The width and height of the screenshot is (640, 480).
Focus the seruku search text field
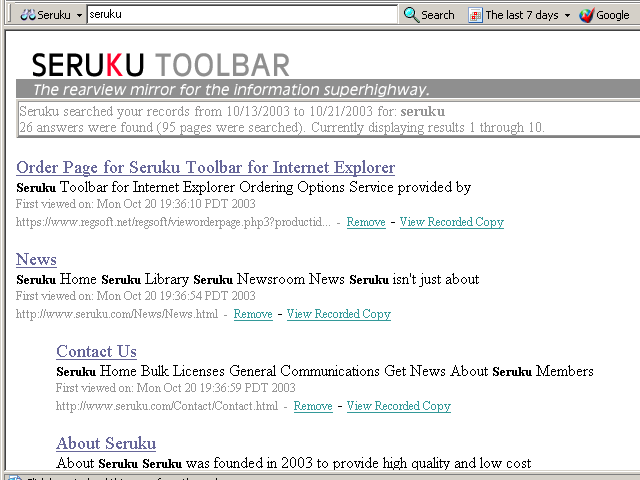[x=242, y=15]
